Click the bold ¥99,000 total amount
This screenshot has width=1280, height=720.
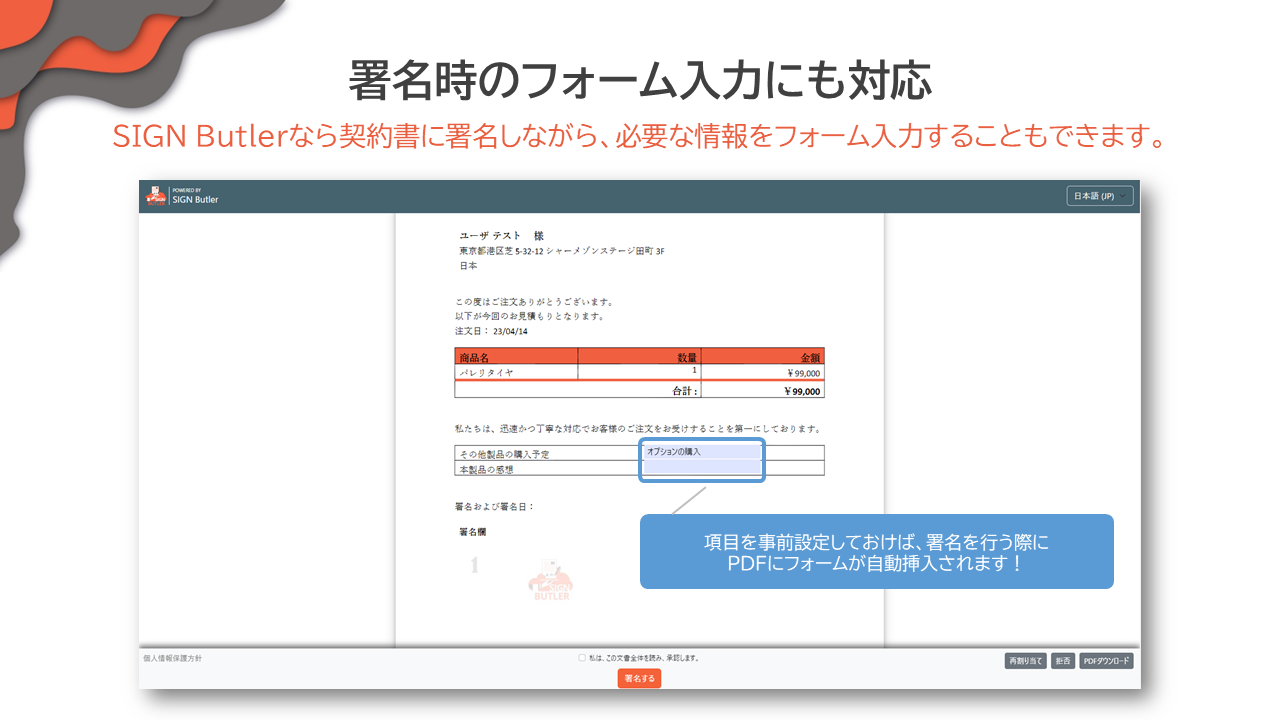(x=802, y=391)
